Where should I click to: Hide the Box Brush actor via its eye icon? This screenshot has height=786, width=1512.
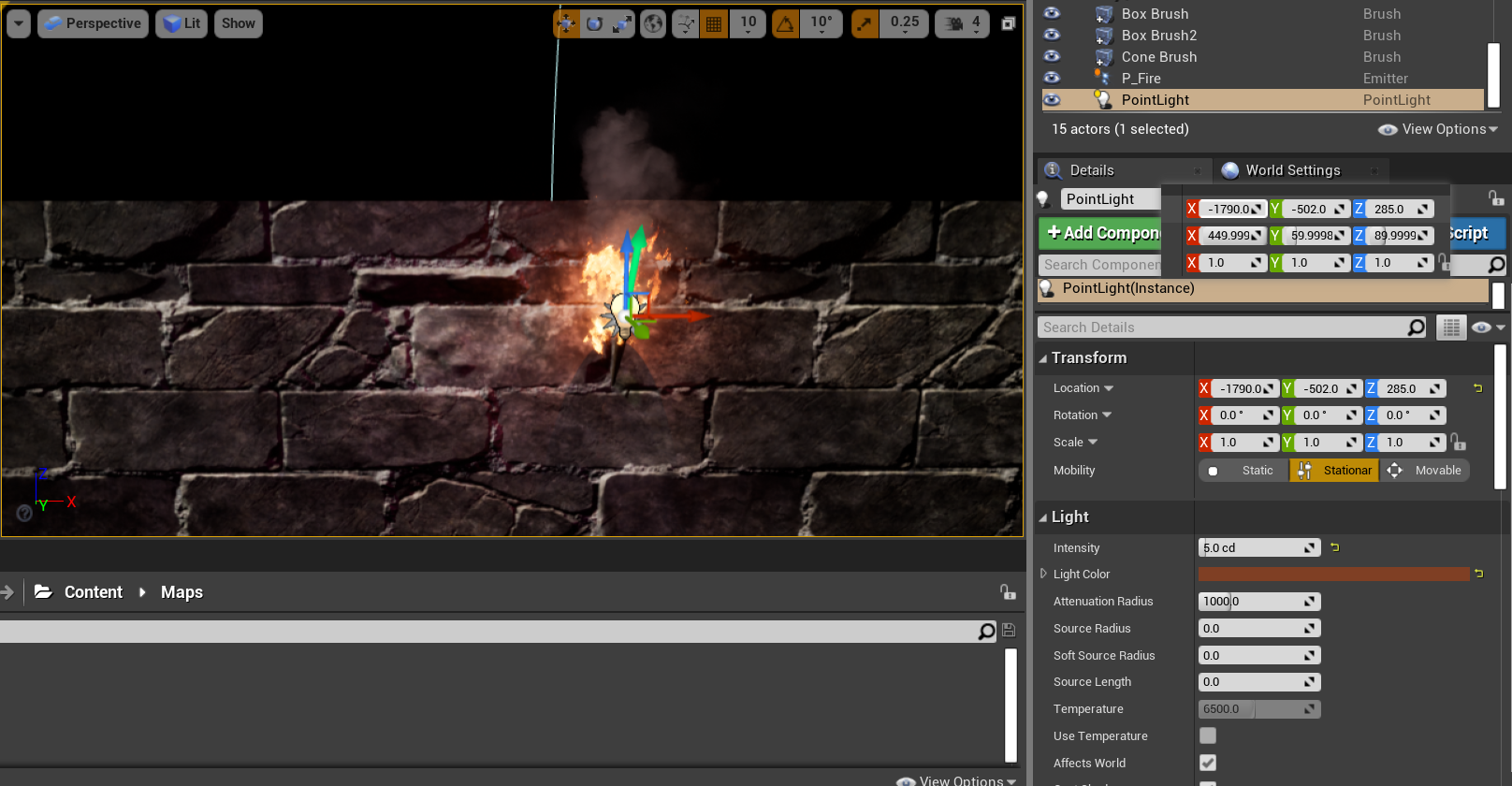coord(1052,13)
